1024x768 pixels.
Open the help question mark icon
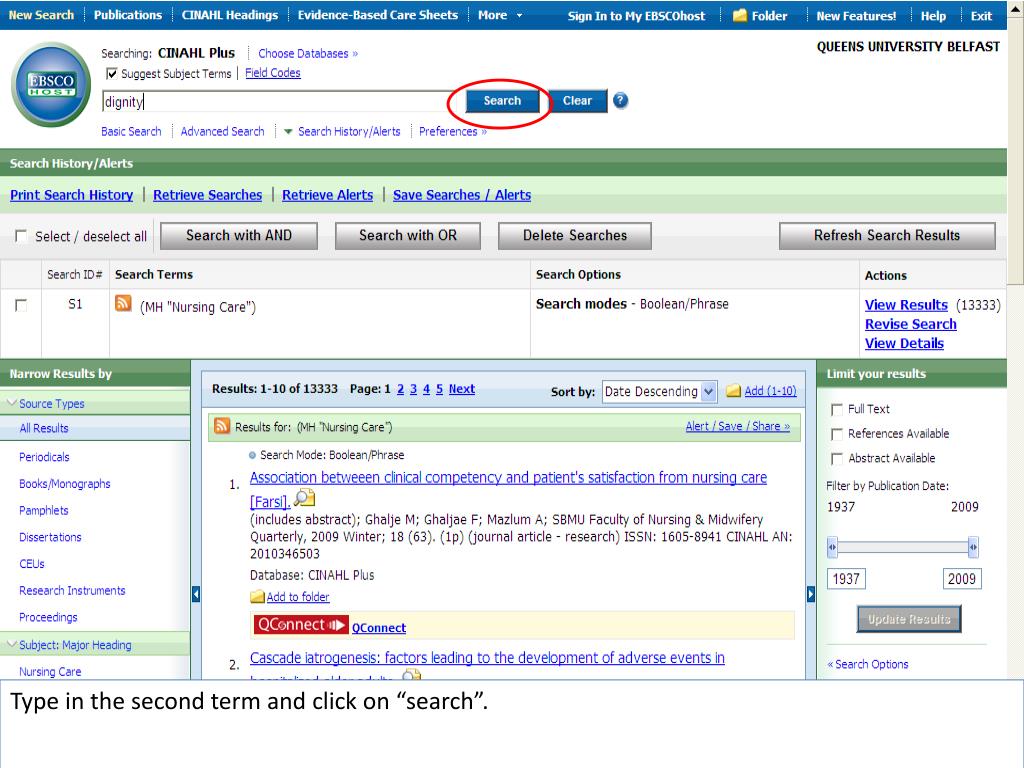pos(620,101)
